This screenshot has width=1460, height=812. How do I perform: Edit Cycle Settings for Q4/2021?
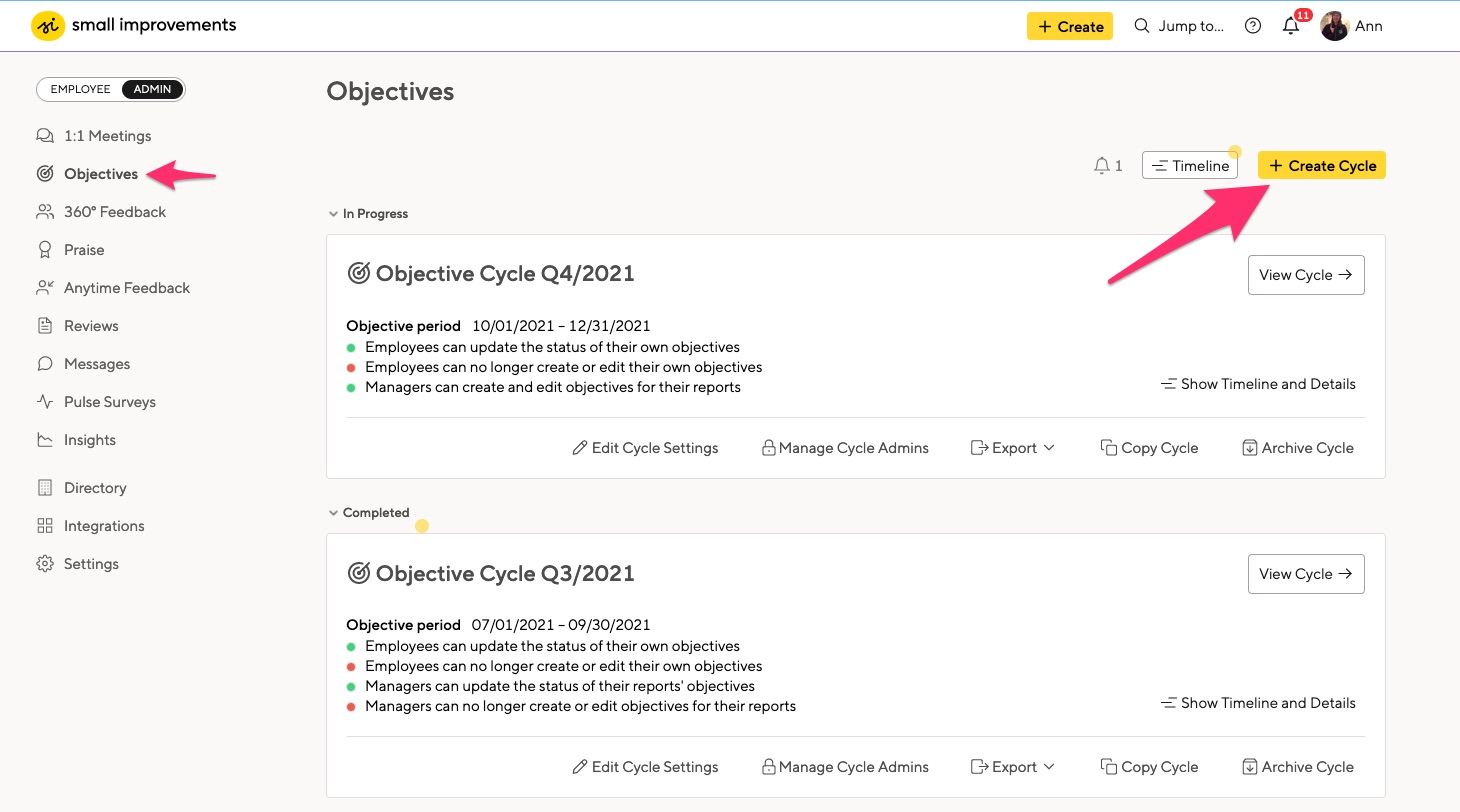(645, 448)
